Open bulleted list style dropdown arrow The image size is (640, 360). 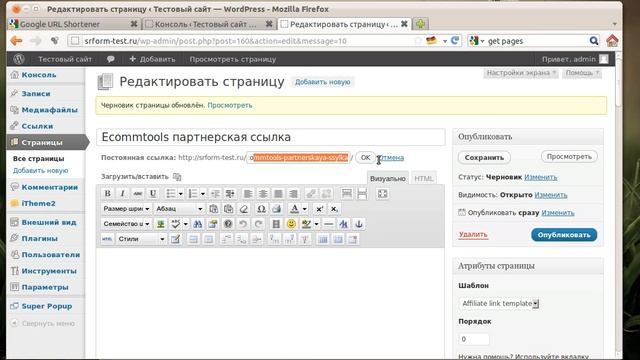pyautogui.click(x=180, y=193)
